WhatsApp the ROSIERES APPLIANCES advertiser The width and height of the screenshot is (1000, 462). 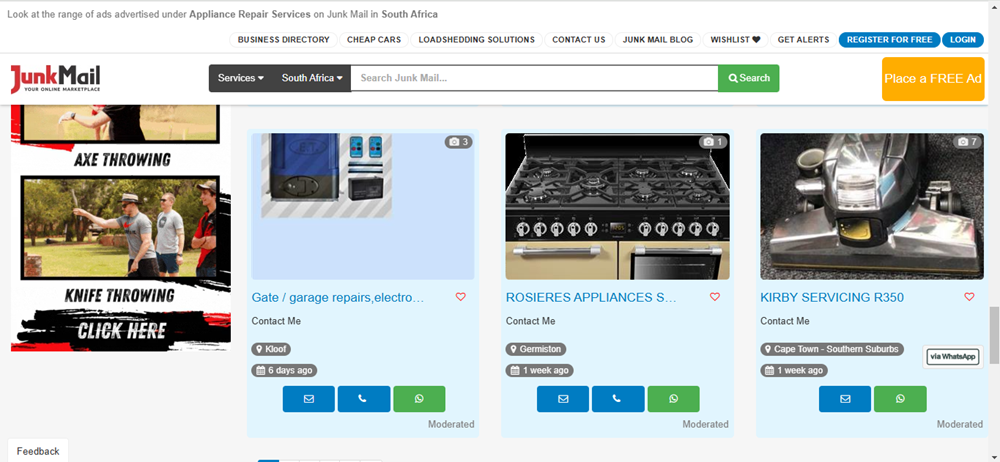[x=673, y=399]
